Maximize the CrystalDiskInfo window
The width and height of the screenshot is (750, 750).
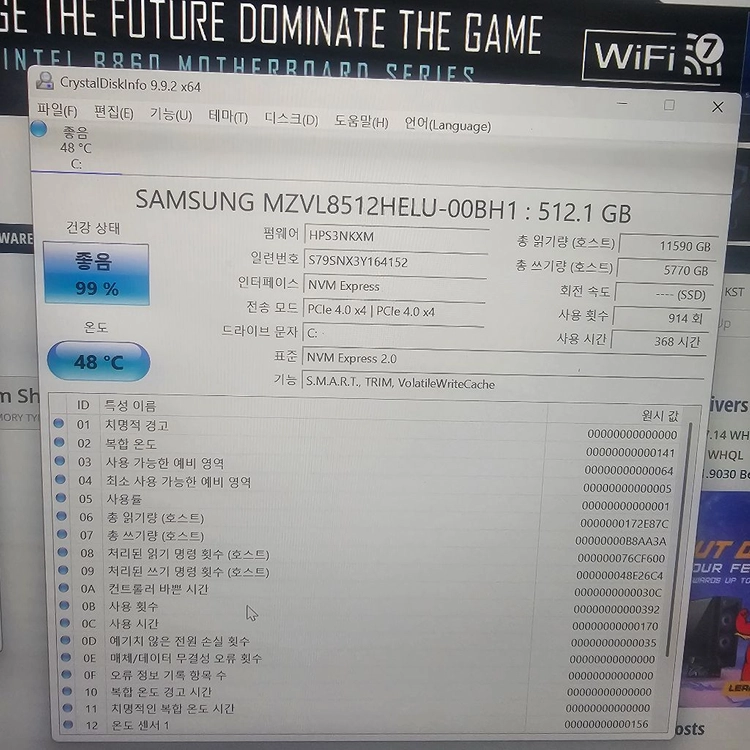[669, 105]
